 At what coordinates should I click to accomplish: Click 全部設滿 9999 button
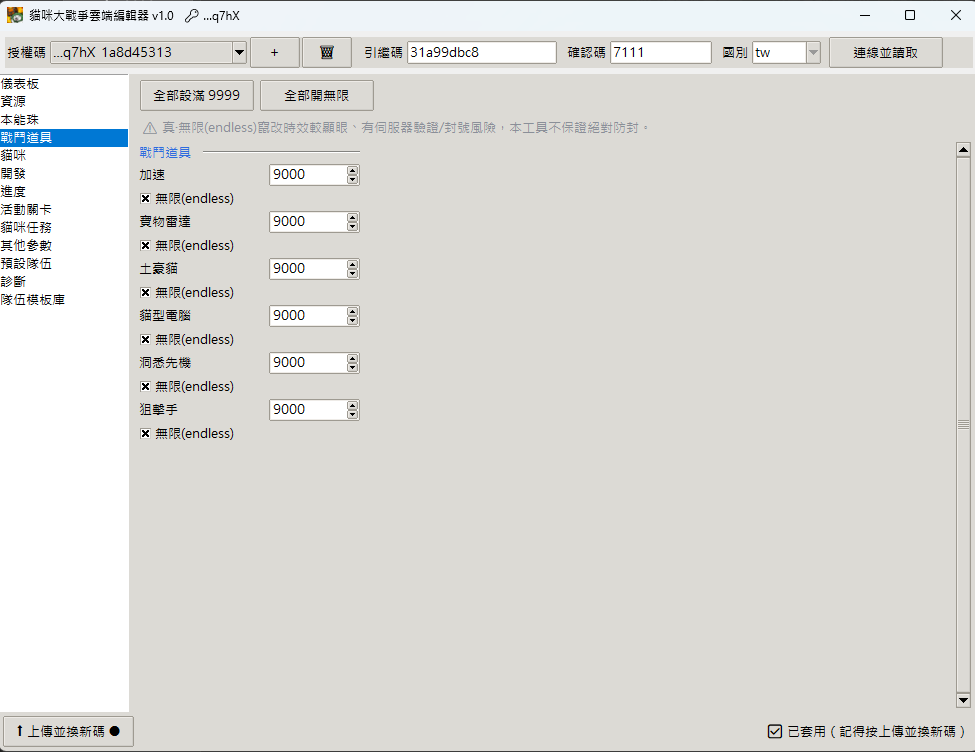196,96
